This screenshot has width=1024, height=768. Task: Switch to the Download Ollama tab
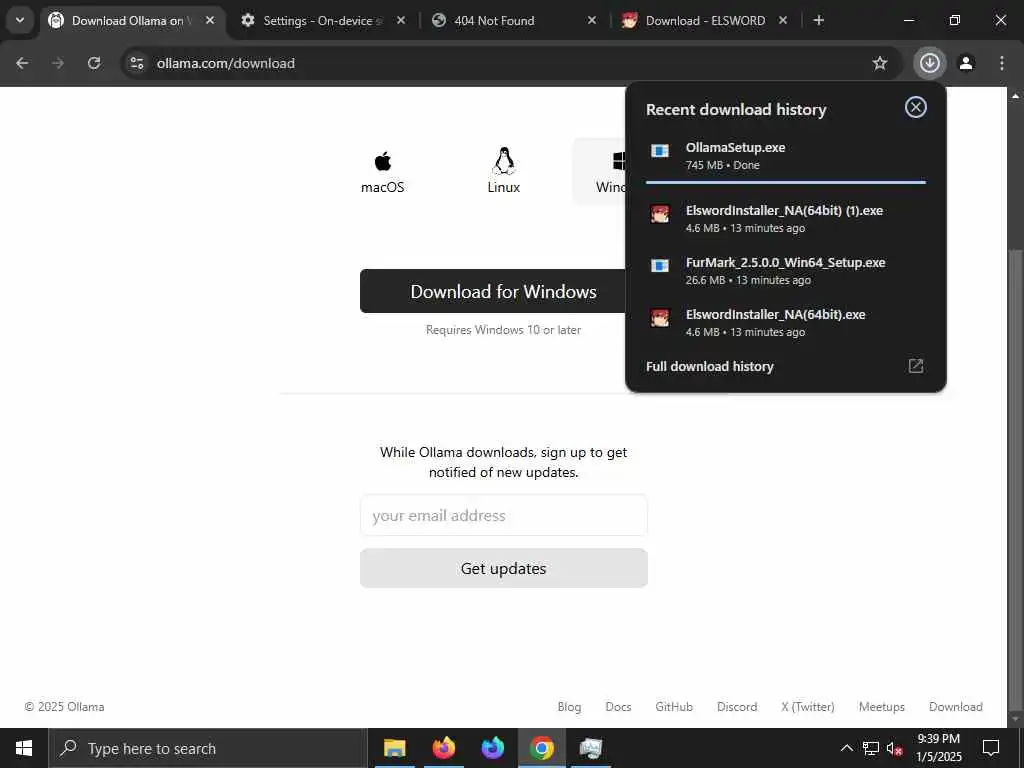point(131,21)
